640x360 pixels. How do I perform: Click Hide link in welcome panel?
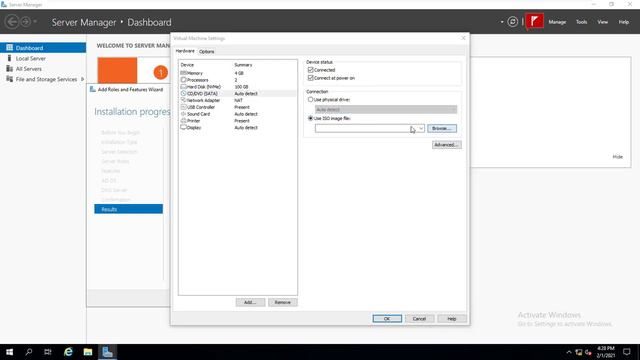pos(618,157)
